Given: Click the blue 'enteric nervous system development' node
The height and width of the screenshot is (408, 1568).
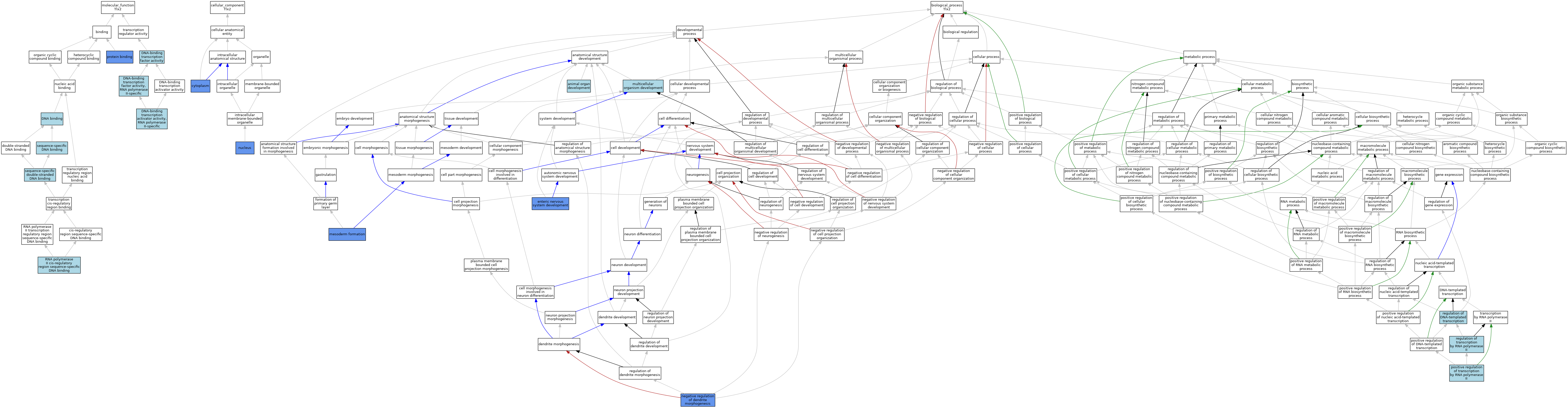Looking at the screenshot, I should pos(550,204).
